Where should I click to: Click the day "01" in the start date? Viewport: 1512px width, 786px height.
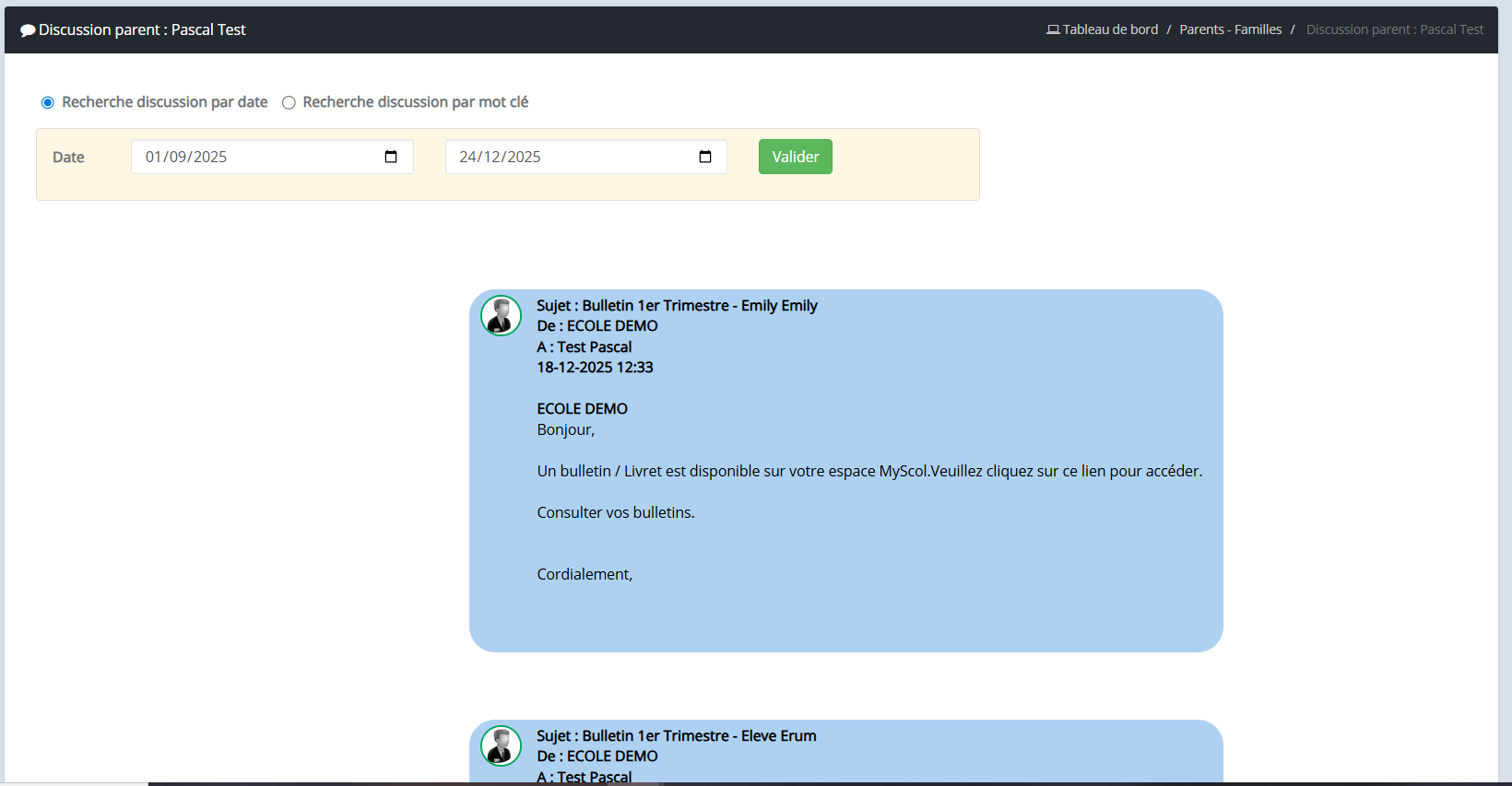153,157
